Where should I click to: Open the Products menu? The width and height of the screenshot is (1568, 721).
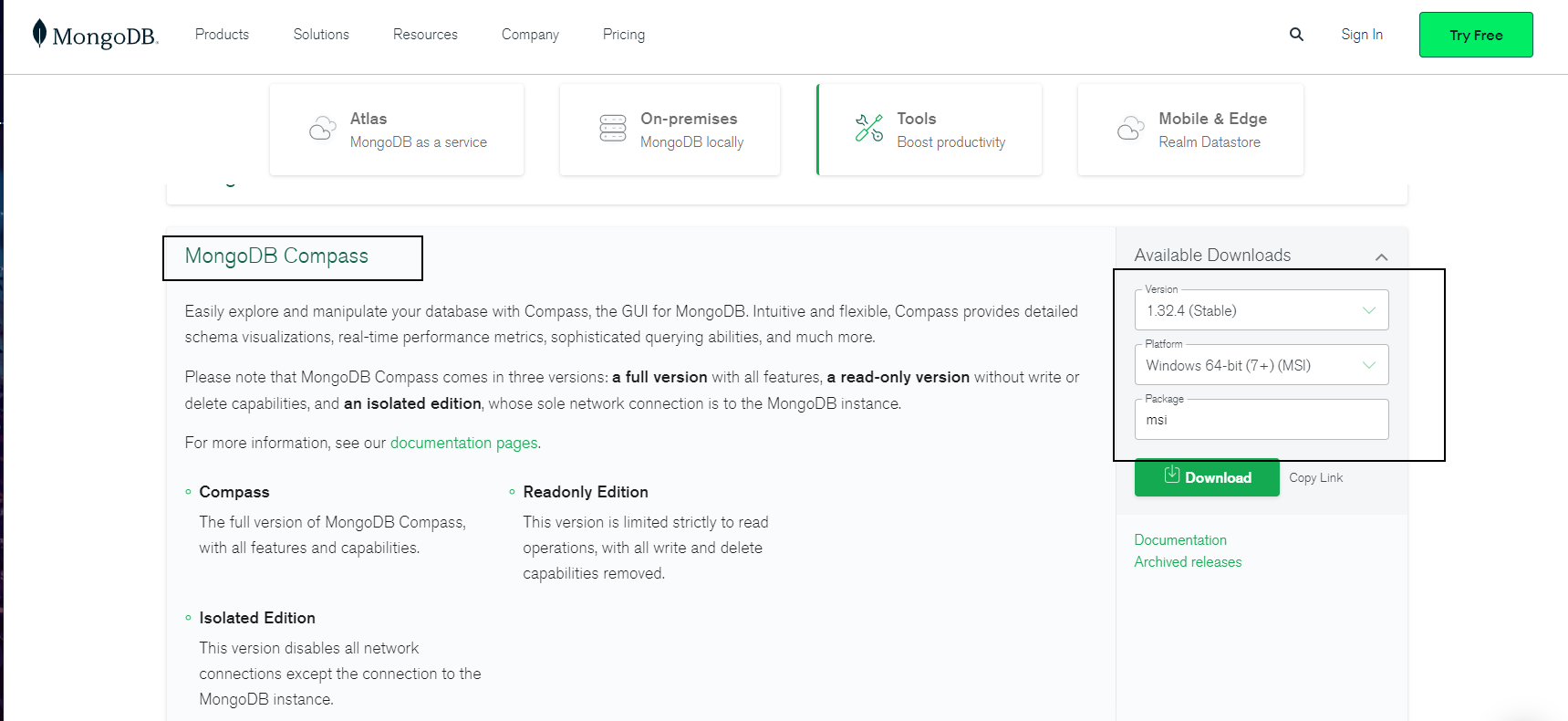click(222, 35)
